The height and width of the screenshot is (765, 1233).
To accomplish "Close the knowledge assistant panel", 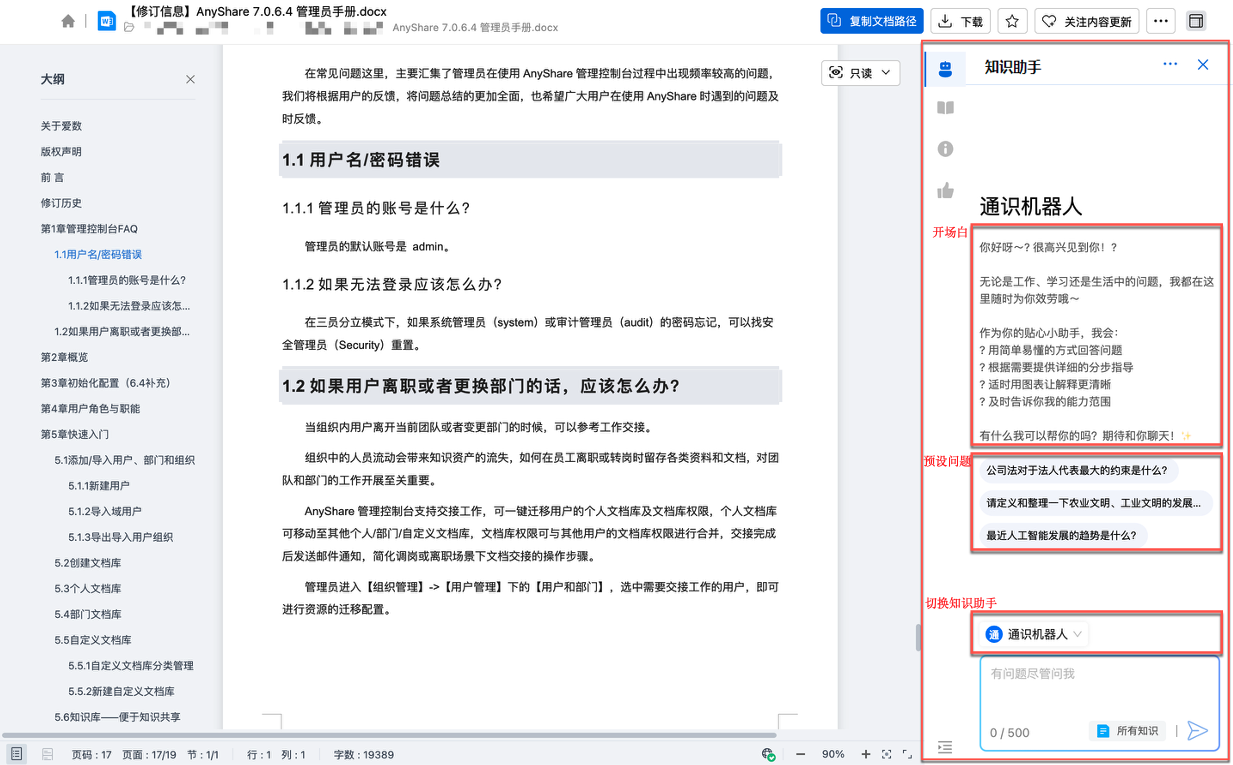I will pos(1203,65).
